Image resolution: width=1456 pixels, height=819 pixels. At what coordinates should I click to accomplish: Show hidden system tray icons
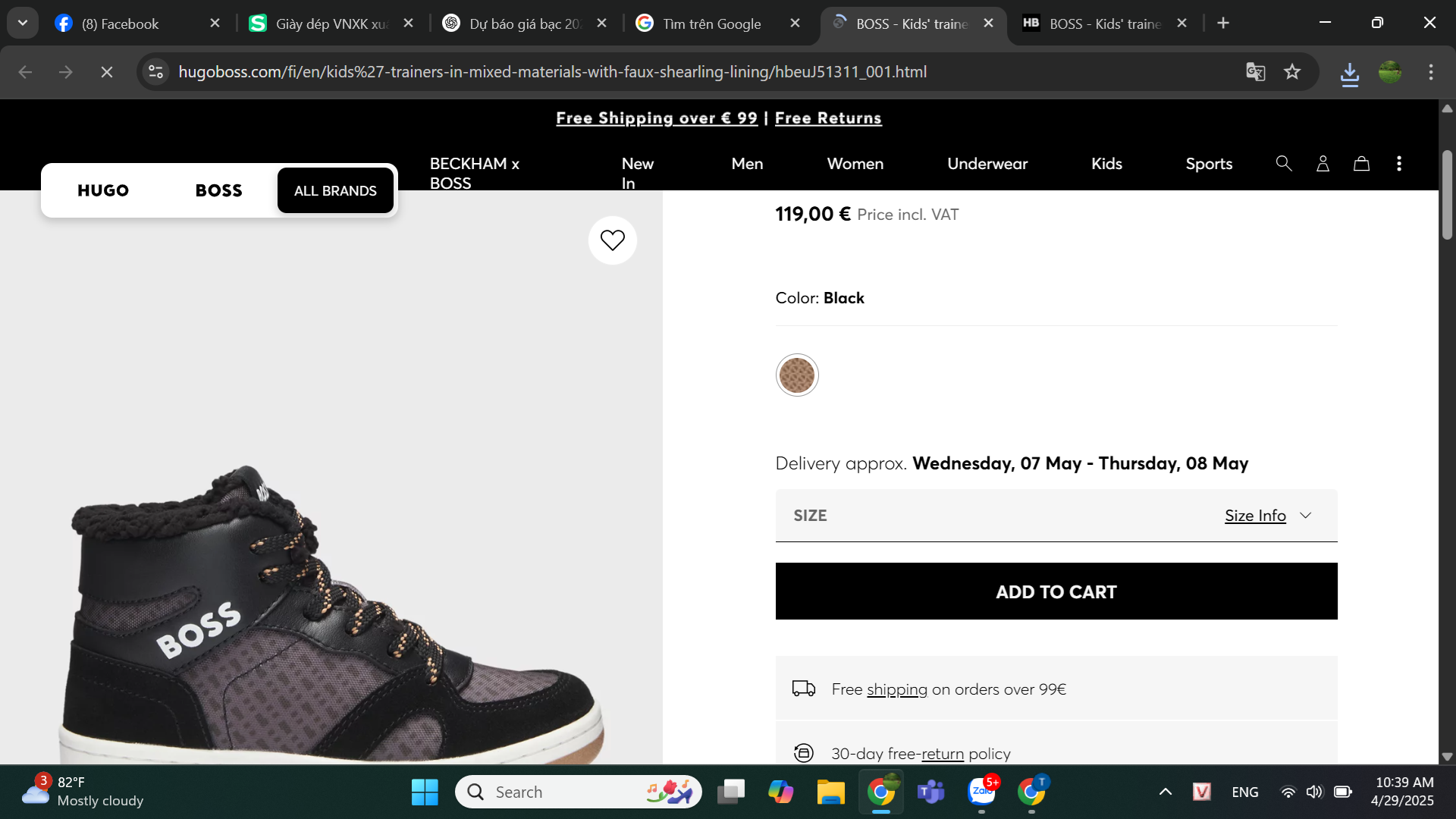click(x=1166, y=792)
